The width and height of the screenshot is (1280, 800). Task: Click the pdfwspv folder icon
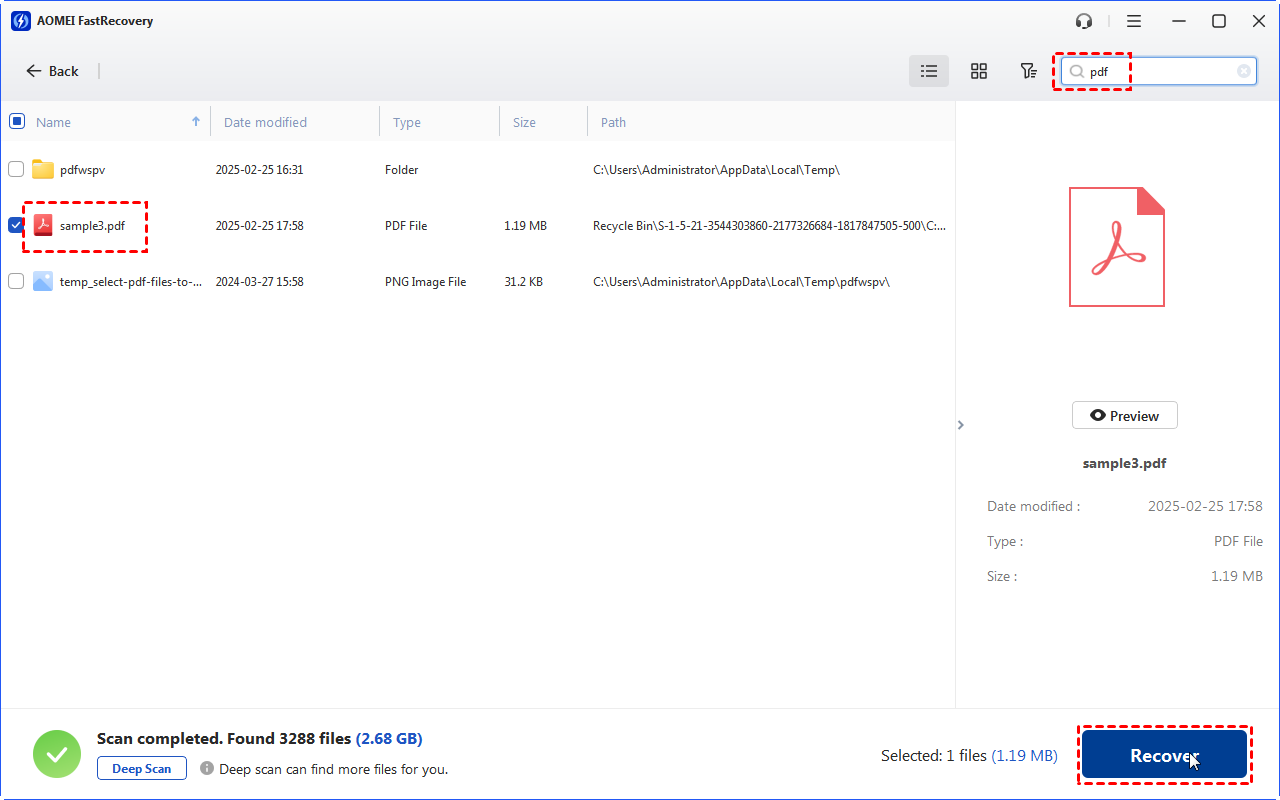[43, 169]
